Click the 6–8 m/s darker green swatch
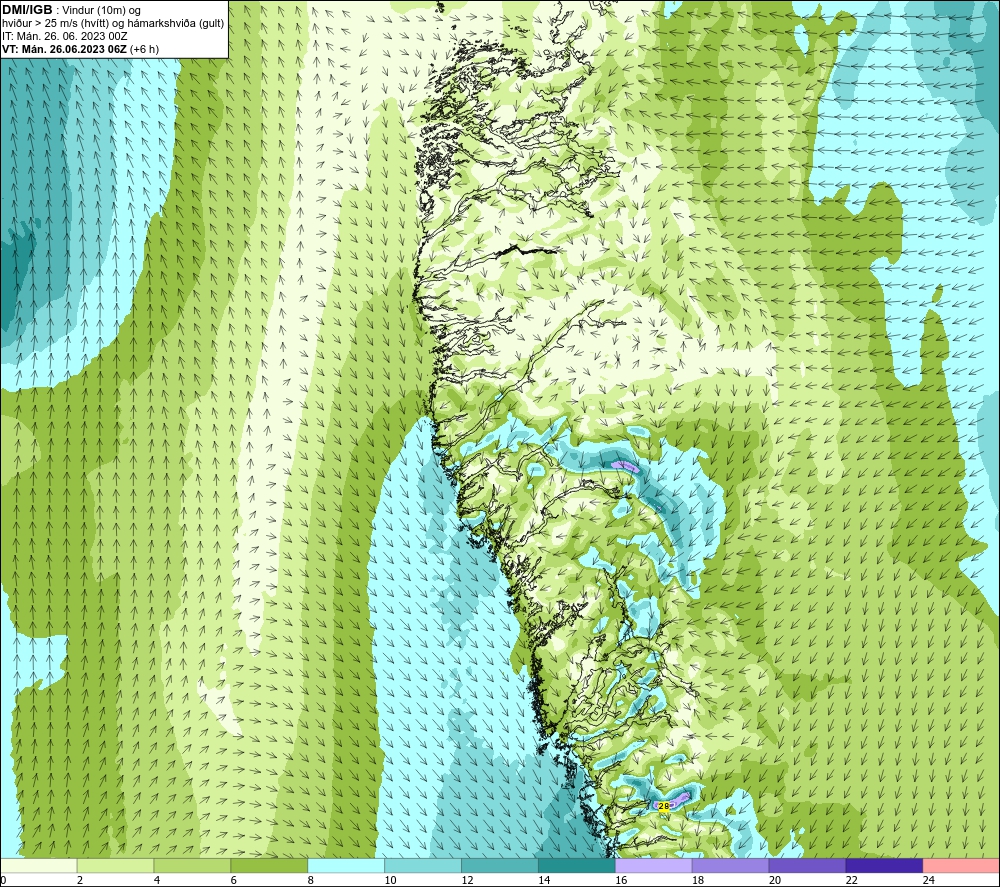 tap(269, 866)
